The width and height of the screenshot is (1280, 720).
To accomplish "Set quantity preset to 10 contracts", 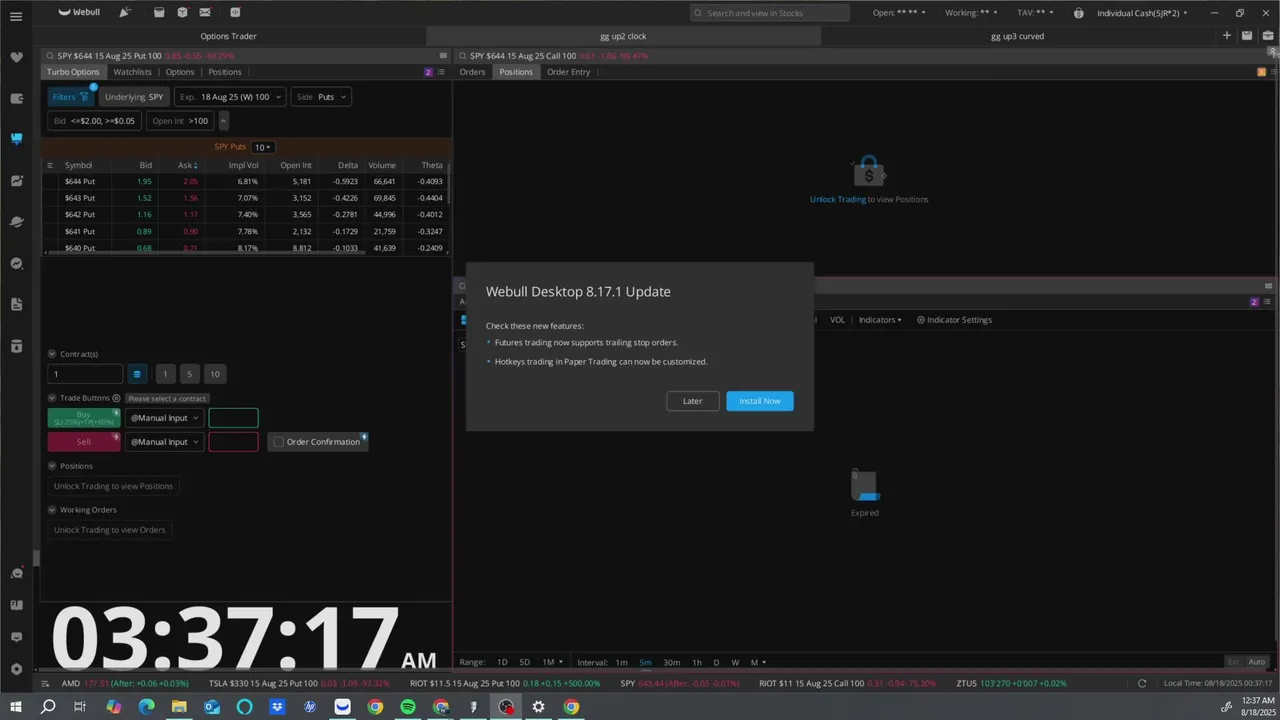I will [x=214, y=374].
